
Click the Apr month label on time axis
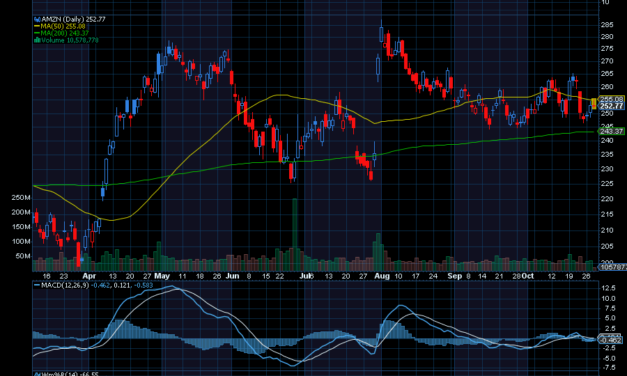[89, 276]
